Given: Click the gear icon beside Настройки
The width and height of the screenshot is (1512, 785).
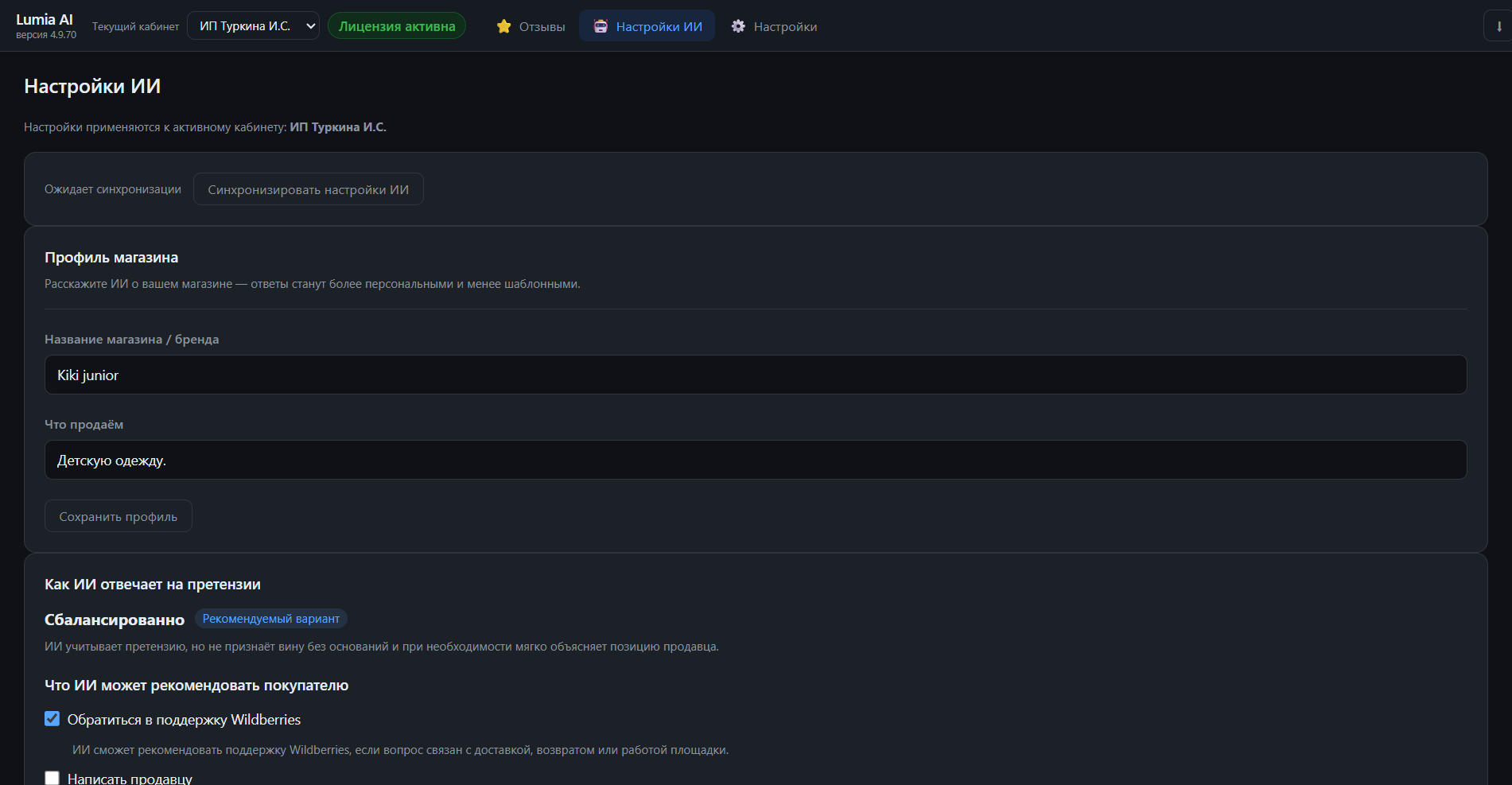Looking at the screenshot, I should (738, 26).
